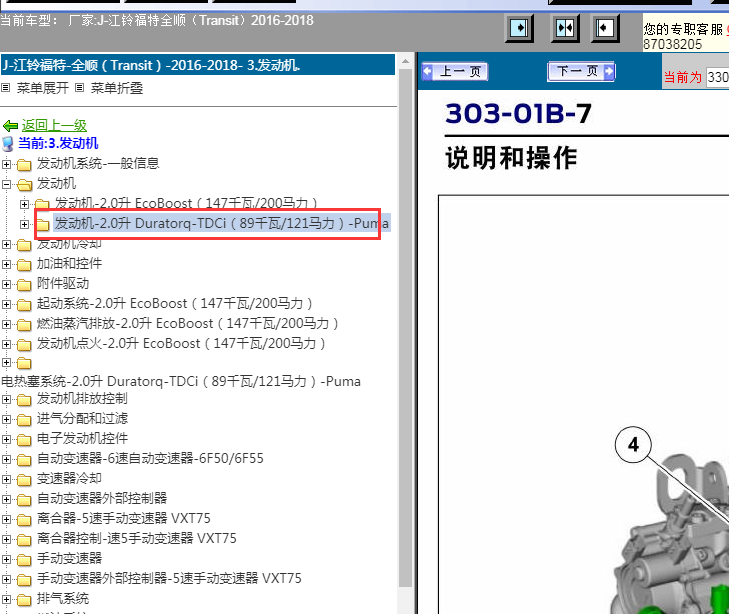Select 手动变速器外部控制器-5速手动变速器 VXT75
Image resolution: width=729 pixels, height=614 pixels.
click(x=169, y=578)
